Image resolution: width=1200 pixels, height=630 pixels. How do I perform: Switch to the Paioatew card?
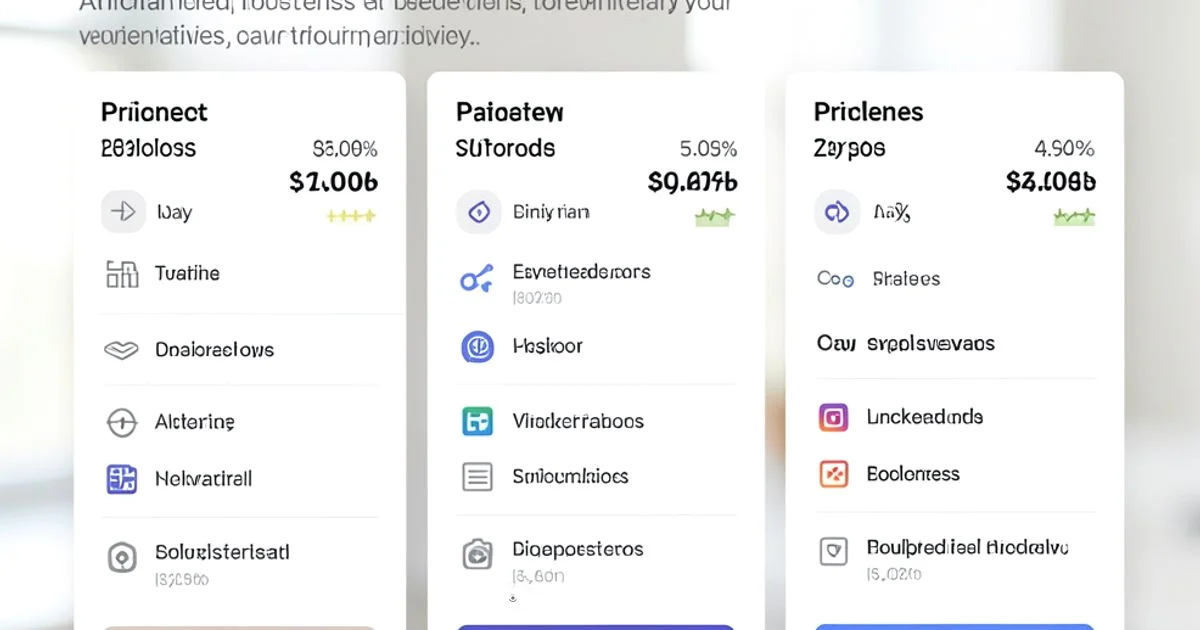click(x=510, y=112)
